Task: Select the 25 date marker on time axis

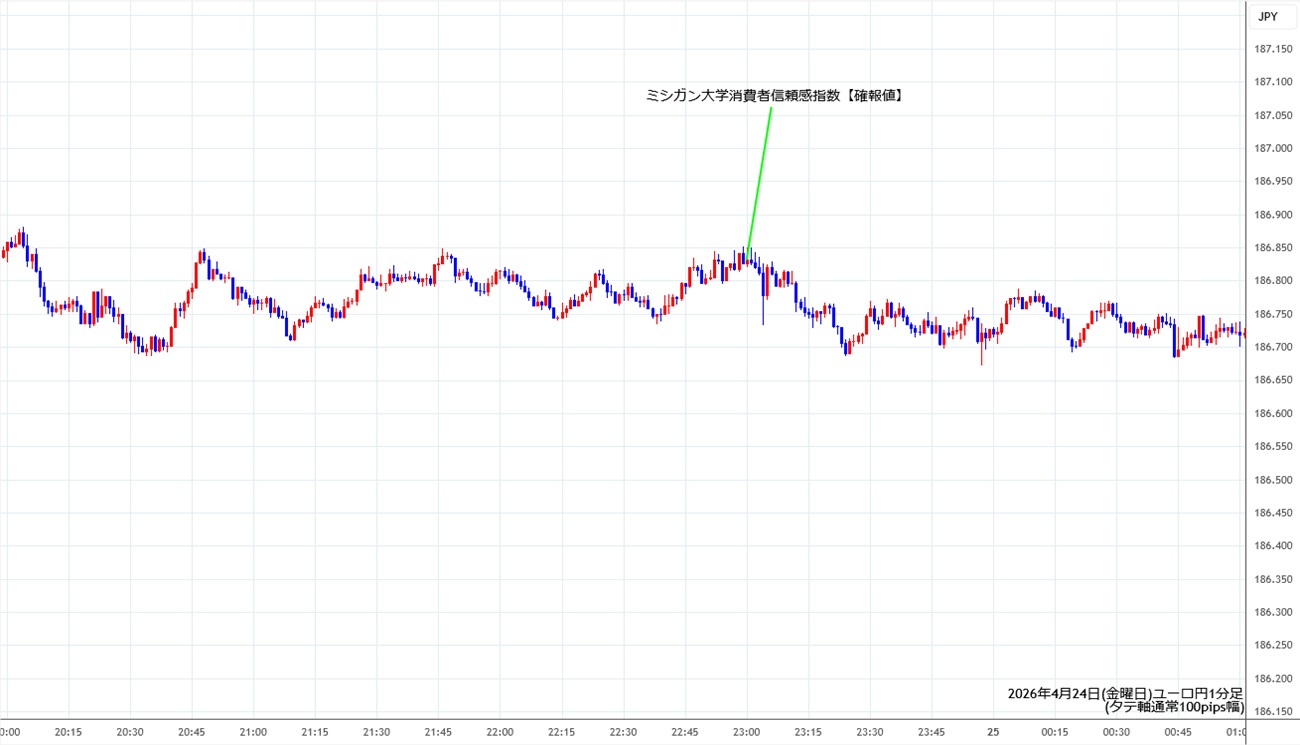Action: point(994,732)
